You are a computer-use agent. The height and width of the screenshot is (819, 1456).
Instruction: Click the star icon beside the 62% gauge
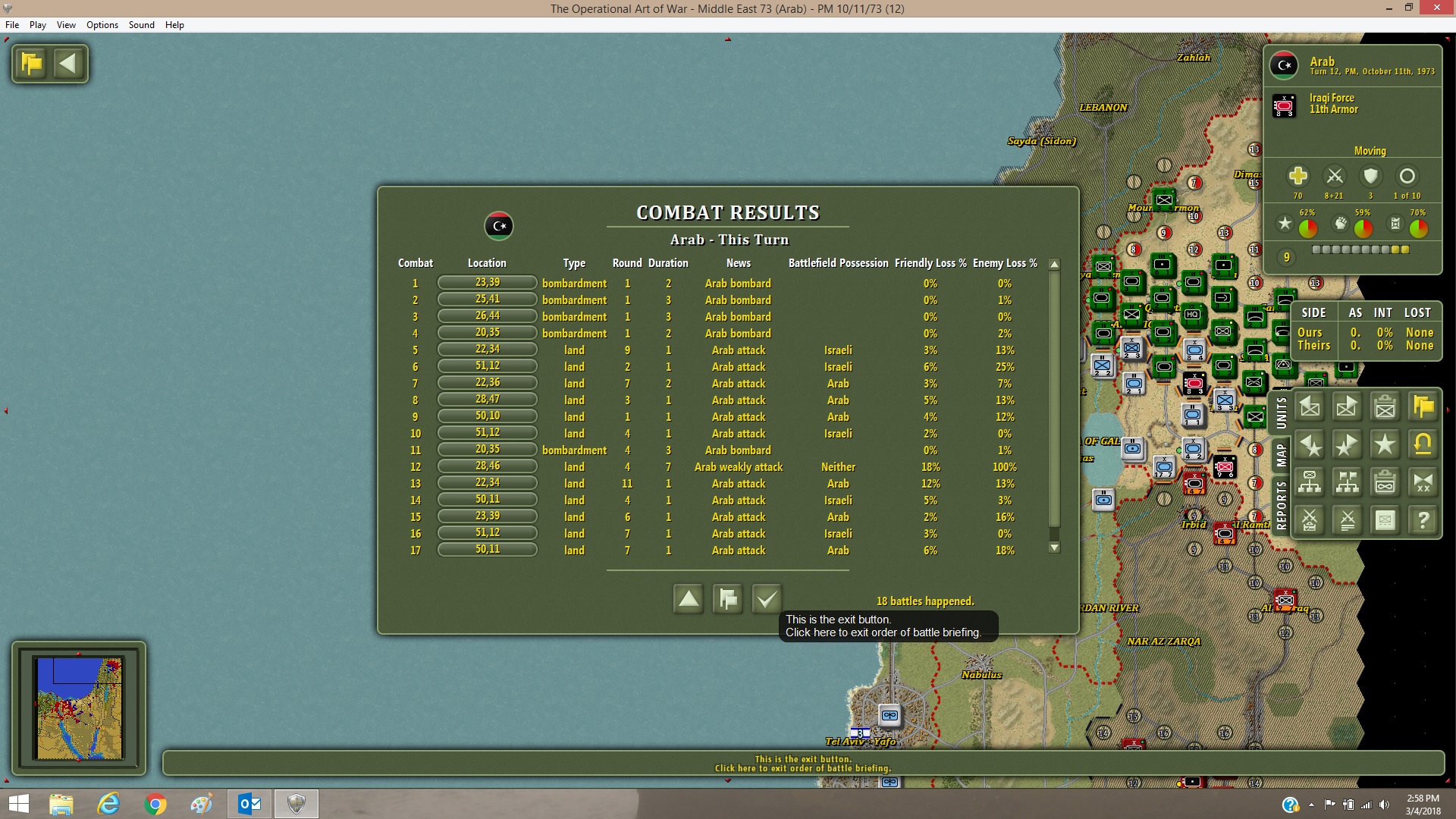point(1285,223)
